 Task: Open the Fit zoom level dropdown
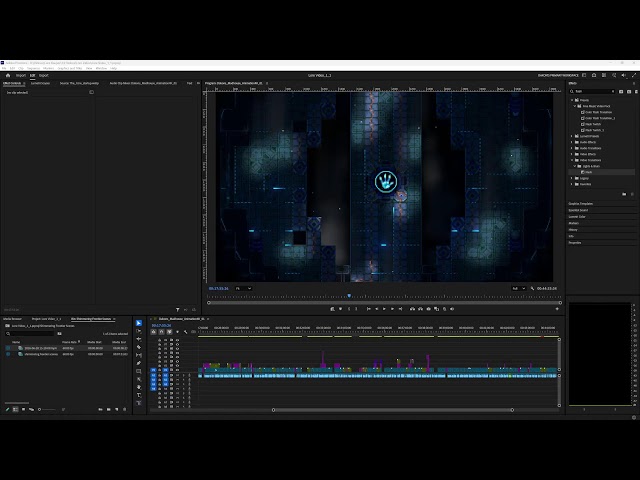(243, 288)
